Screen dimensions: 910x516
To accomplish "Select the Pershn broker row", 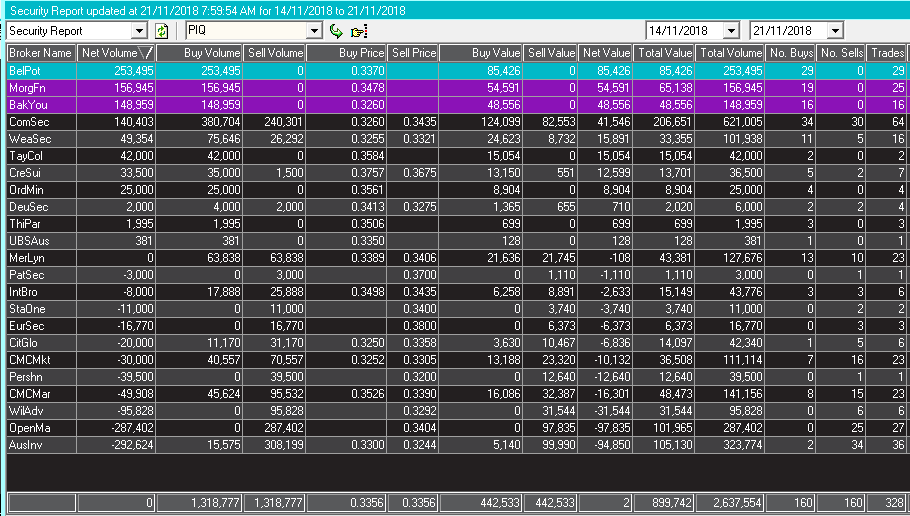I will (456, 377).
